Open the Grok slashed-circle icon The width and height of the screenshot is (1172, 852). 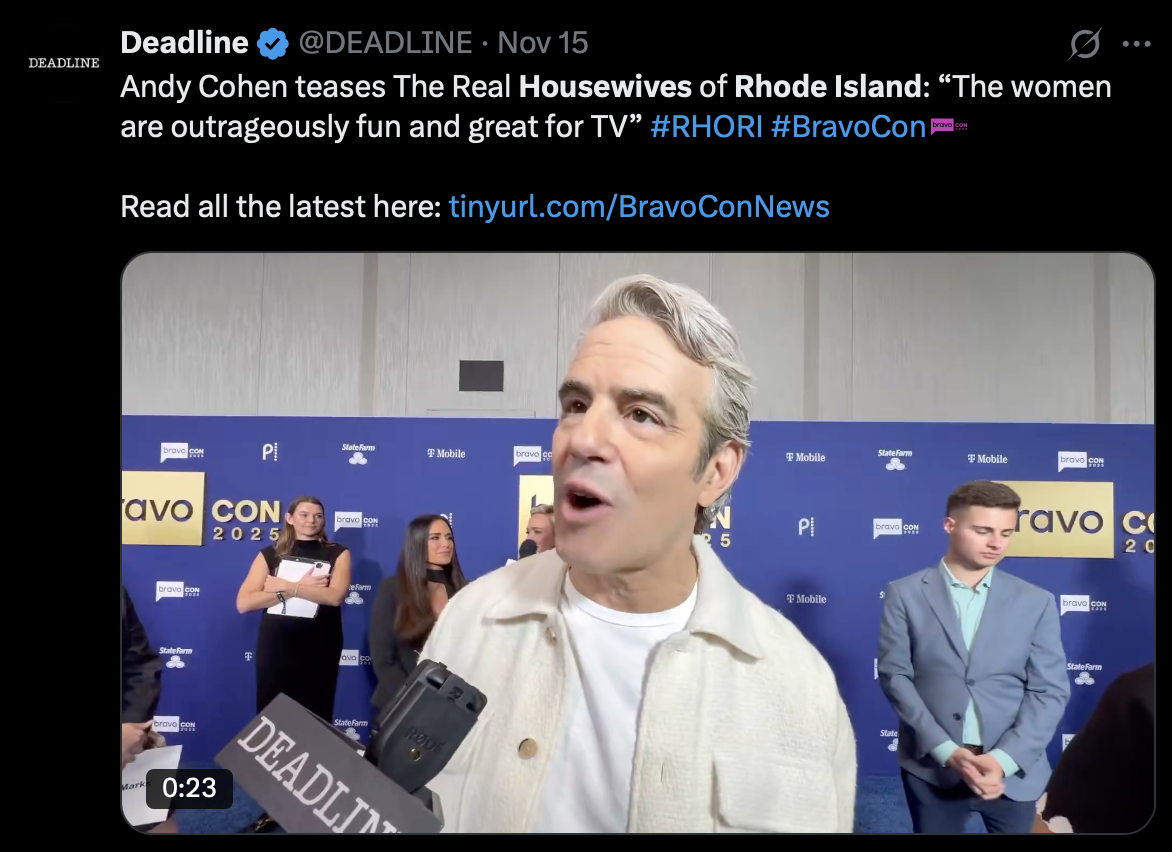coord(1084,44)
